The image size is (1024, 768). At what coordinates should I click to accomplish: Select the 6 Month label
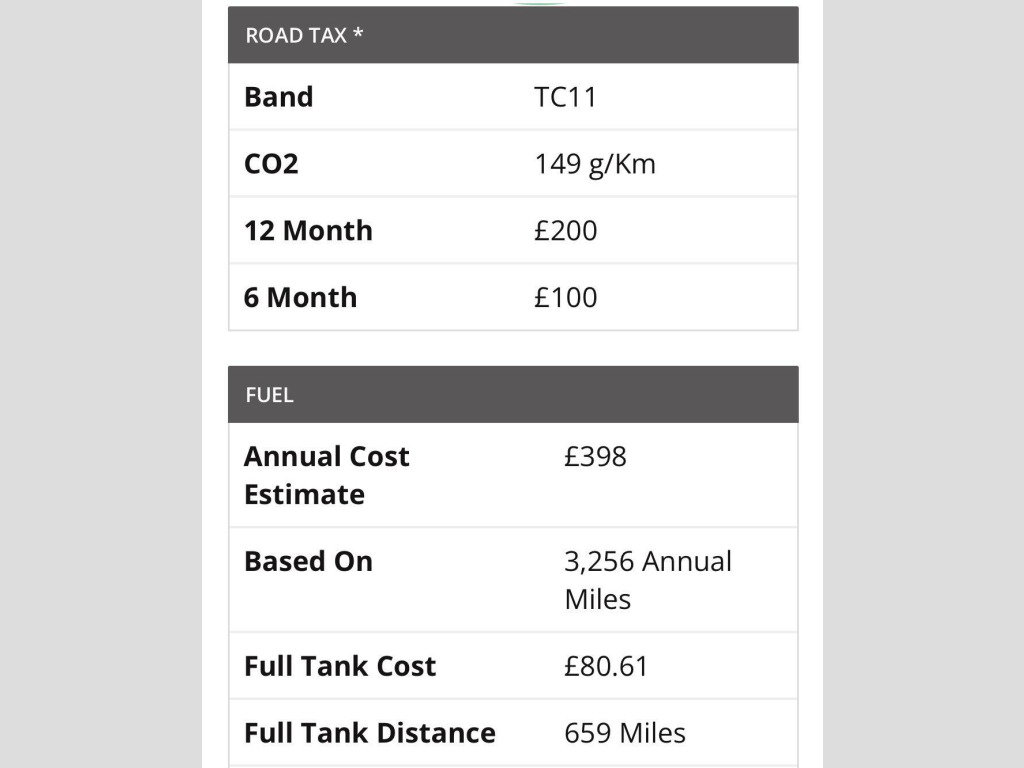[x=300, y=298]
